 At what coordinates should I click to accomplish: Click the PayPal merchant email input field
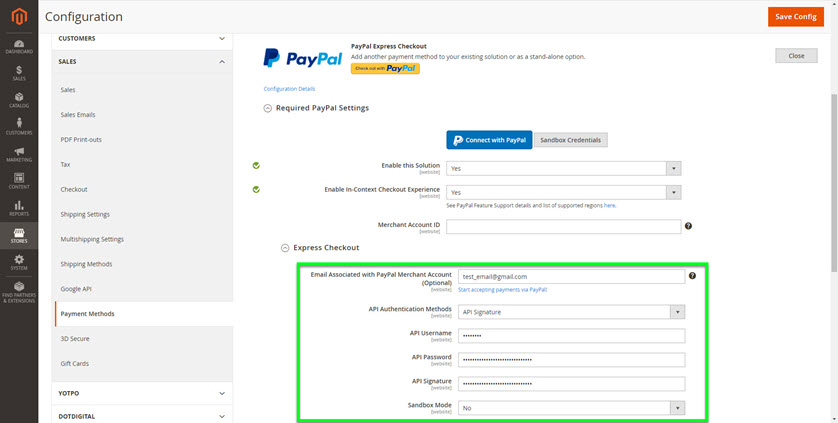click(x=571, y=276)
